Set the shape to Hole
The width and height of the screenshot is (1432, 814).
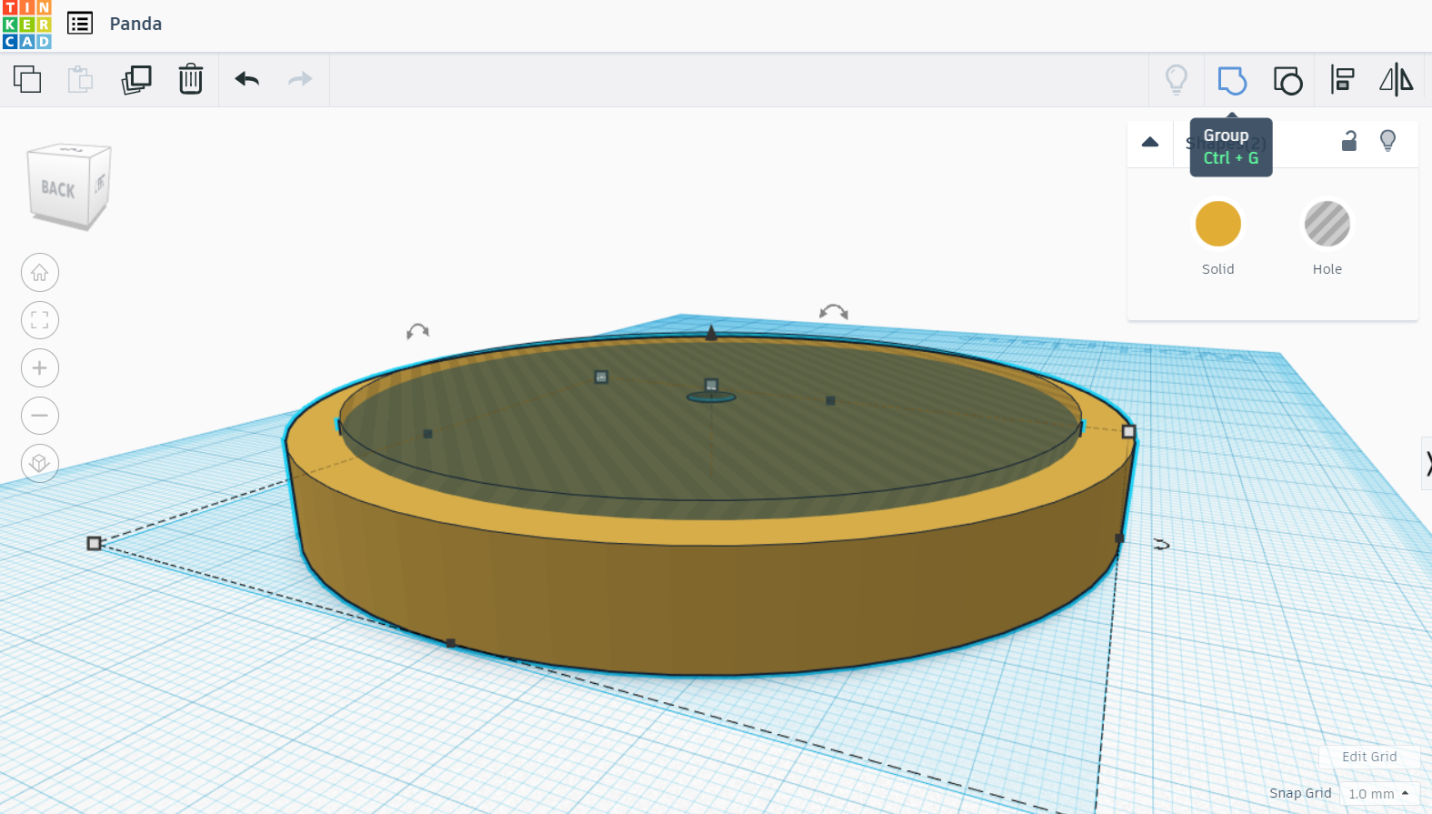(1327, 224)
